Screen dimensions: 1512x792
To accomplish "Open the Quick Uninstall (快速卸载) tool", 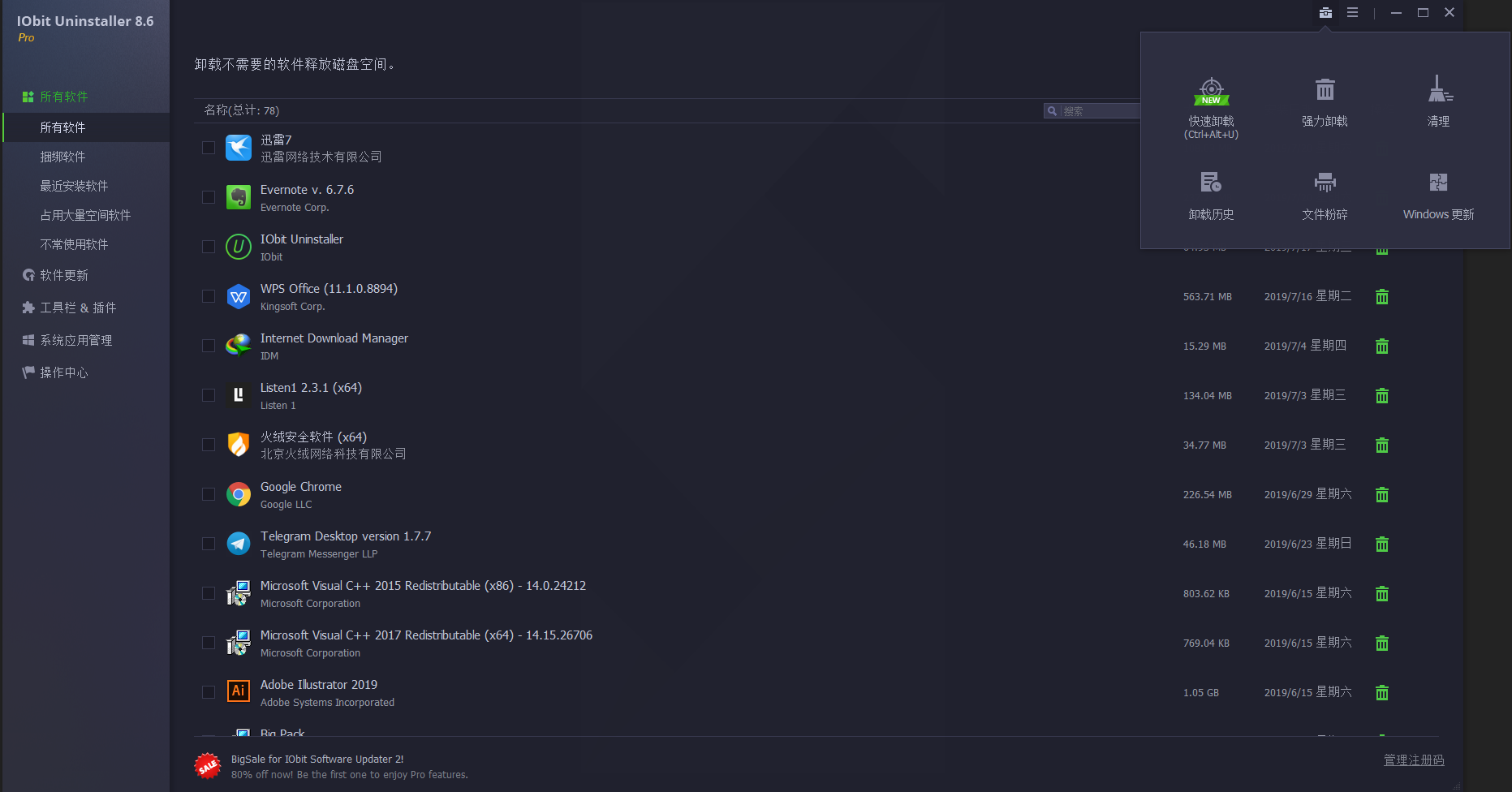I will [1211, 107].
